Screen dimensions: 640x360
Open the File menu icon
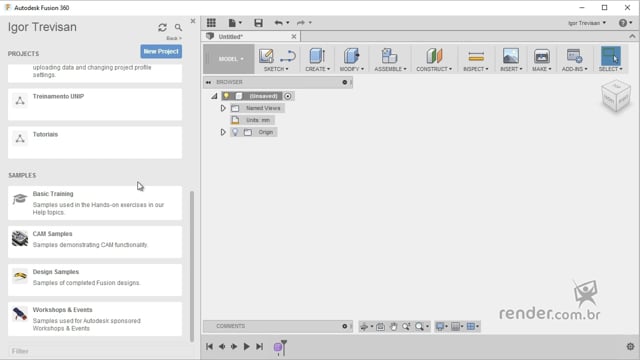point(234,23)
